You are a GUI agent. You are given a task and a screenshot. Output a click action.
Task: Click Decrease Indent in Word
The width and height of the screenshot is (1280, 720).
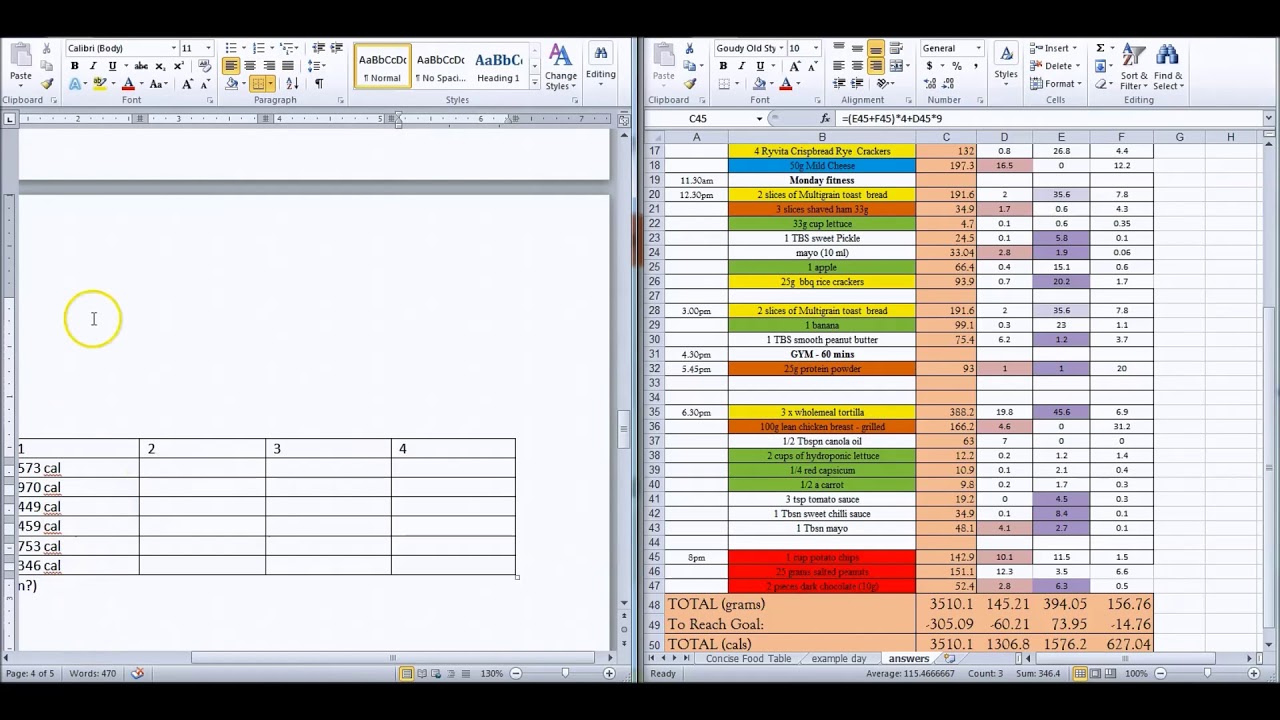click(319, 48)
